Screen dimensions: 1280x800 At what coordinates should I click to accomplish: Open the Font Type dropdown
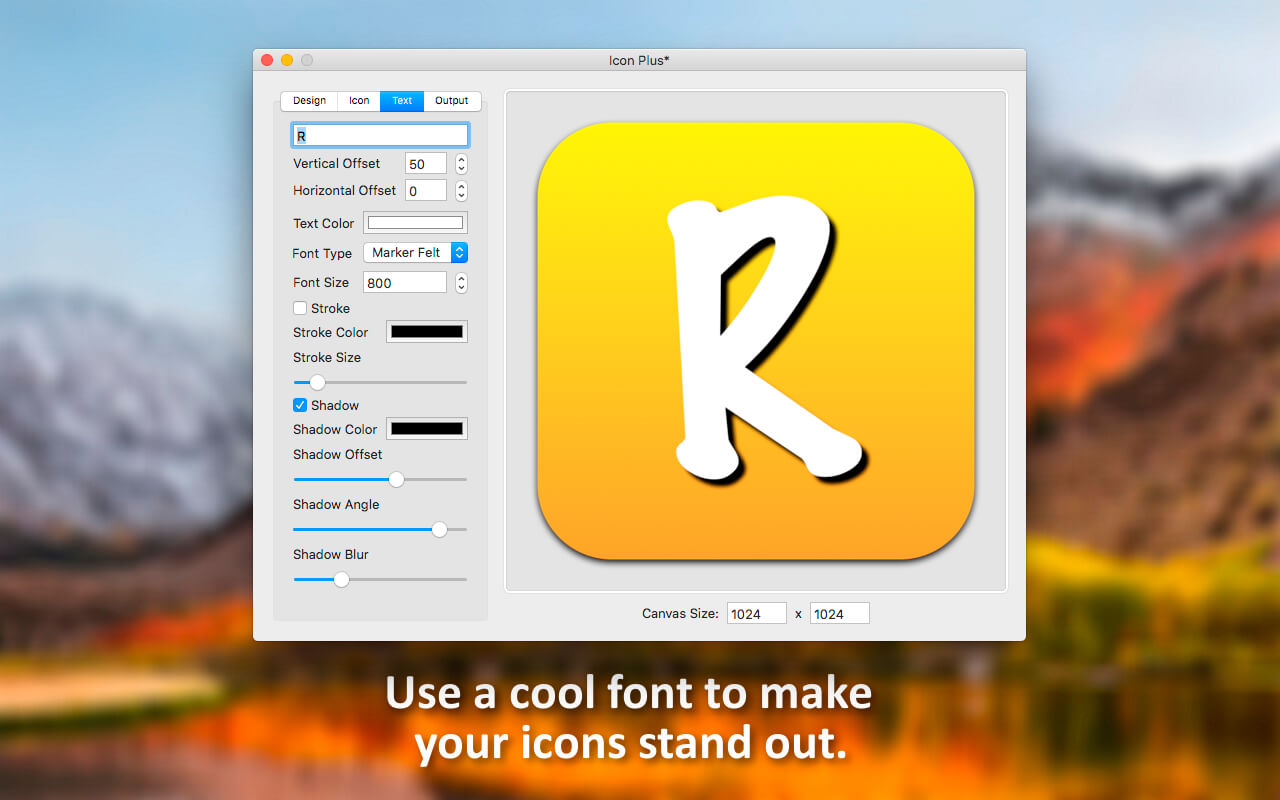[x=415, y=253]
